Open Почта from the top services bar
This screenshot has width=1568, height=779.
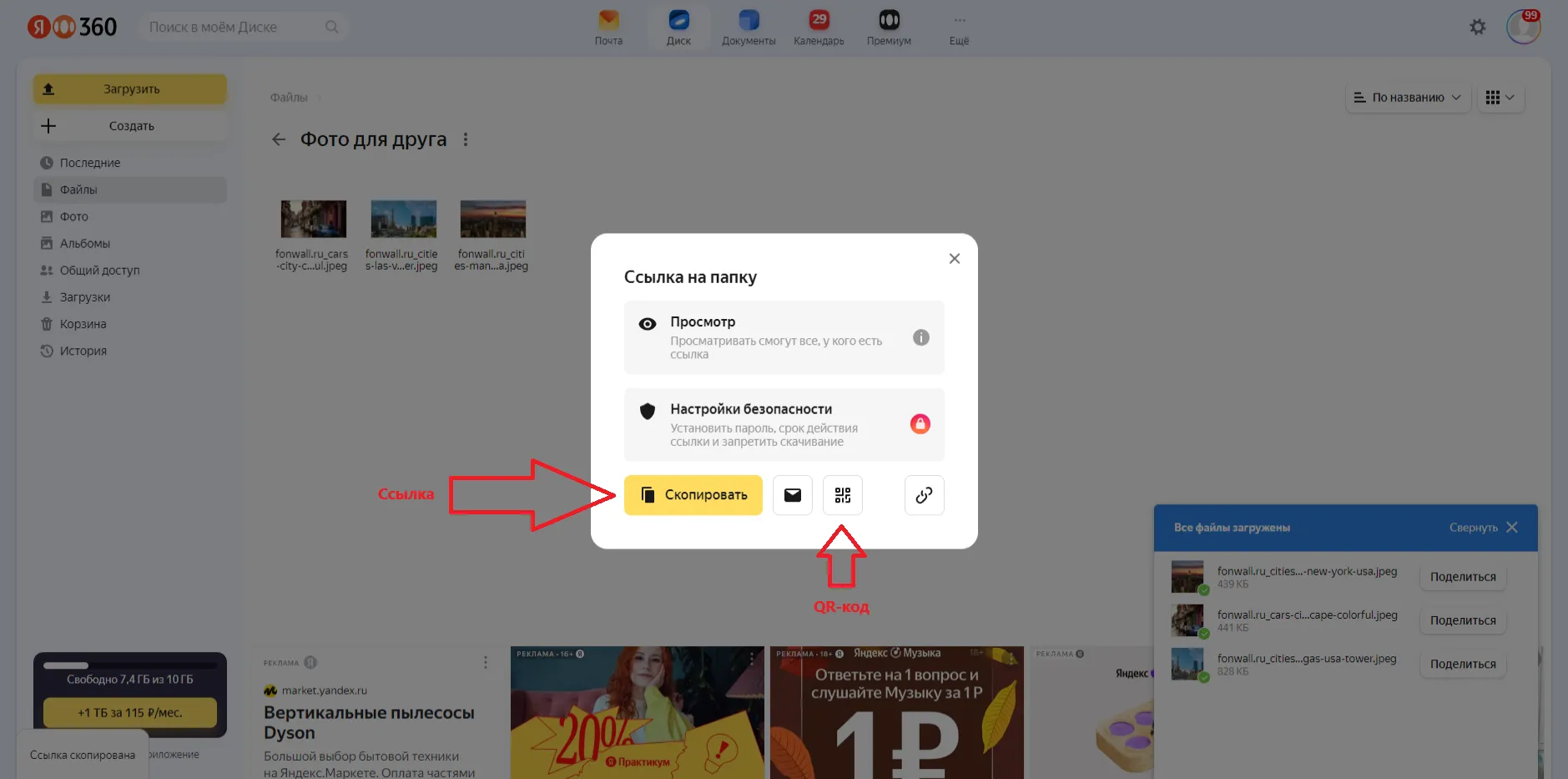[x=608, y=27]
